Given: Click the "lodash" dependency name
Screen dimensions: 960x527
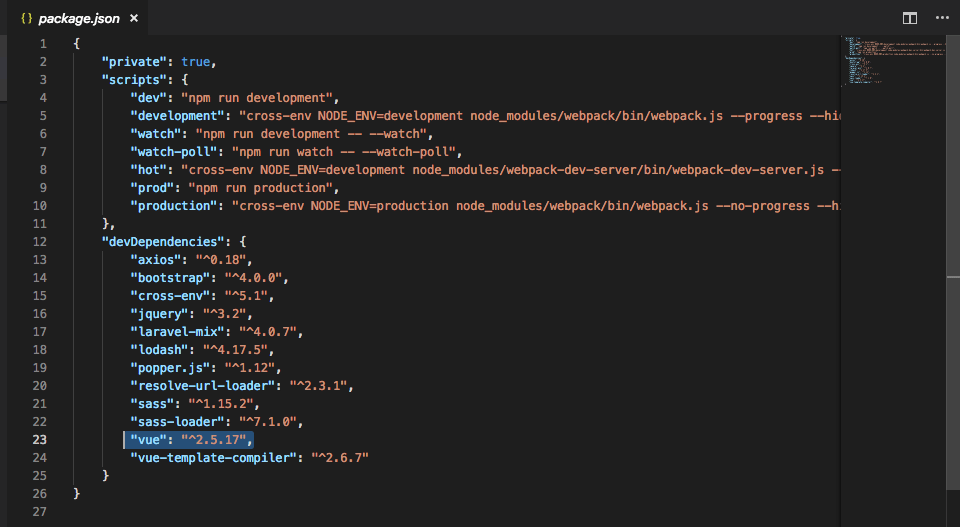Looking at the screenshot, I should coord(160,349).
